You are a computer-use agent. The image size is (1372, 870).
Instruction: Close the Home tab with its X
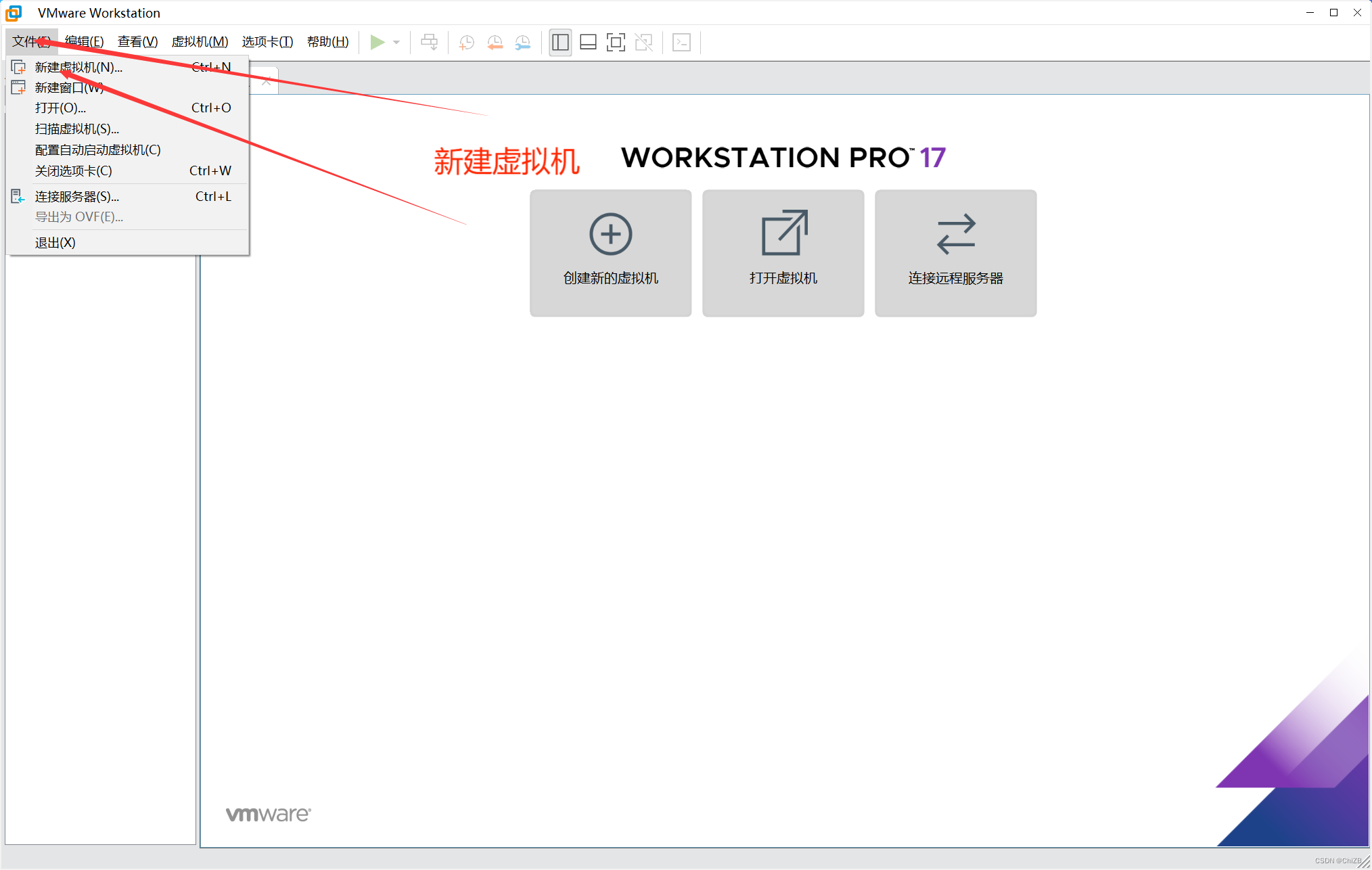coord(267,81)
